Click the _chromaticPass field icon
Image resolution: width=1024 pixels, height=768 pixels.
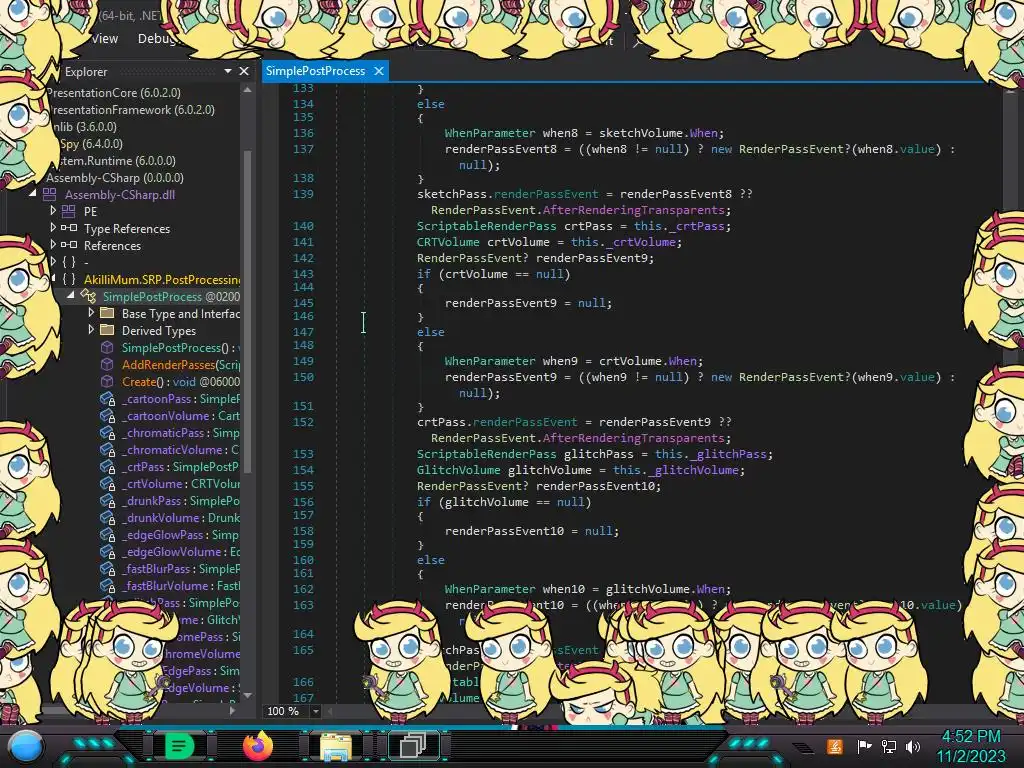pos(108,433)
